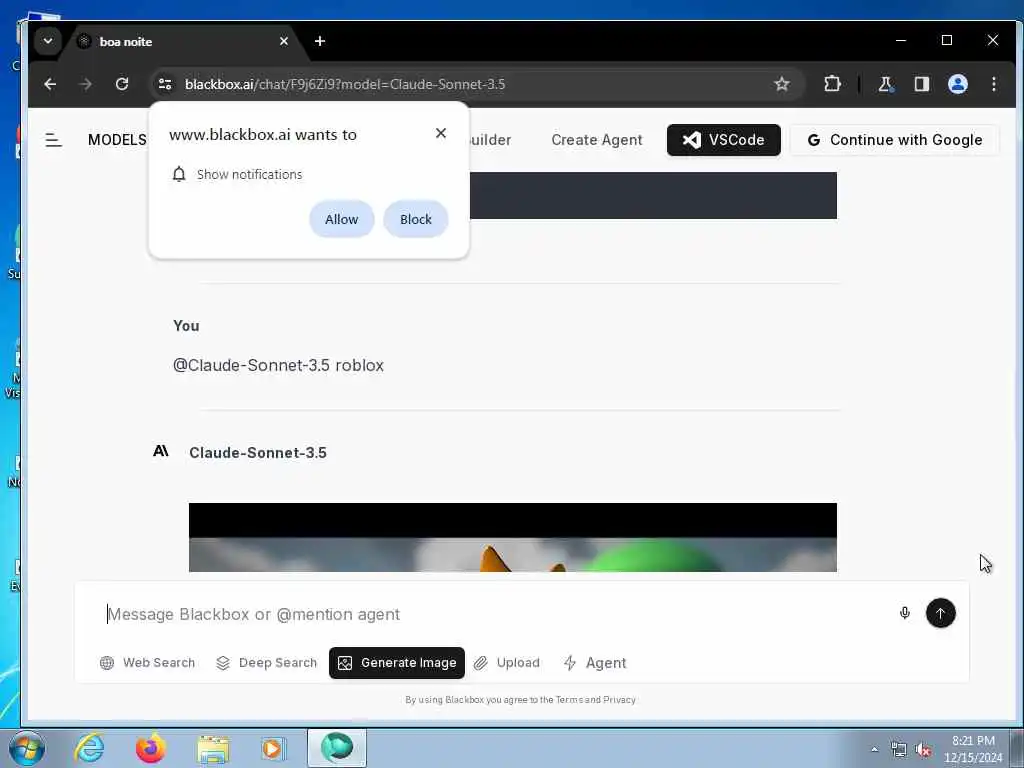Open media player taskbar icon
Viewport: 1024px width, 768px height.
point(273,748)
